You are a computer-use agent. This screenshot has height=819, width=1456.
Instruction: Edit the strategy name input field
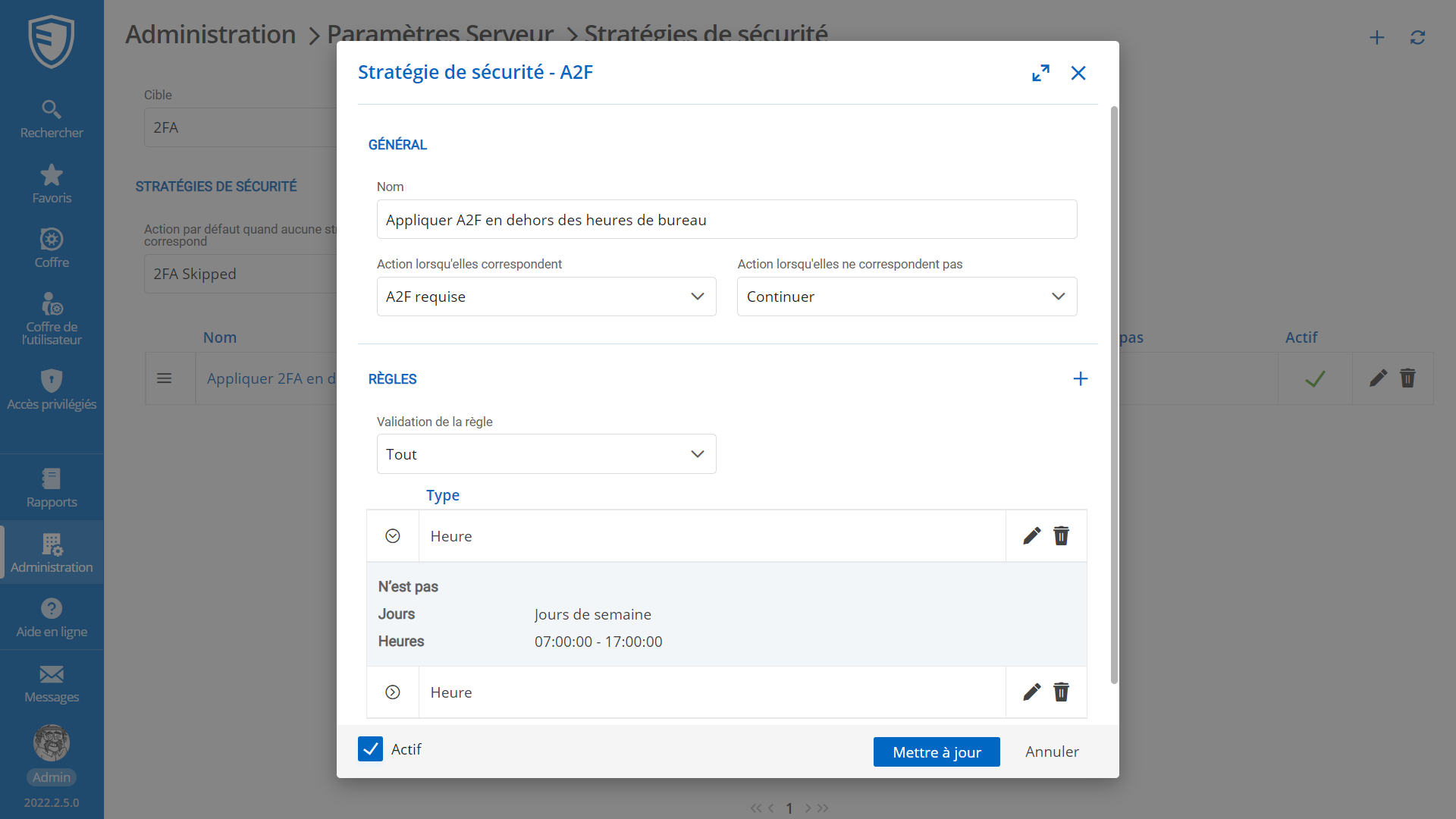tap(727, 219)
